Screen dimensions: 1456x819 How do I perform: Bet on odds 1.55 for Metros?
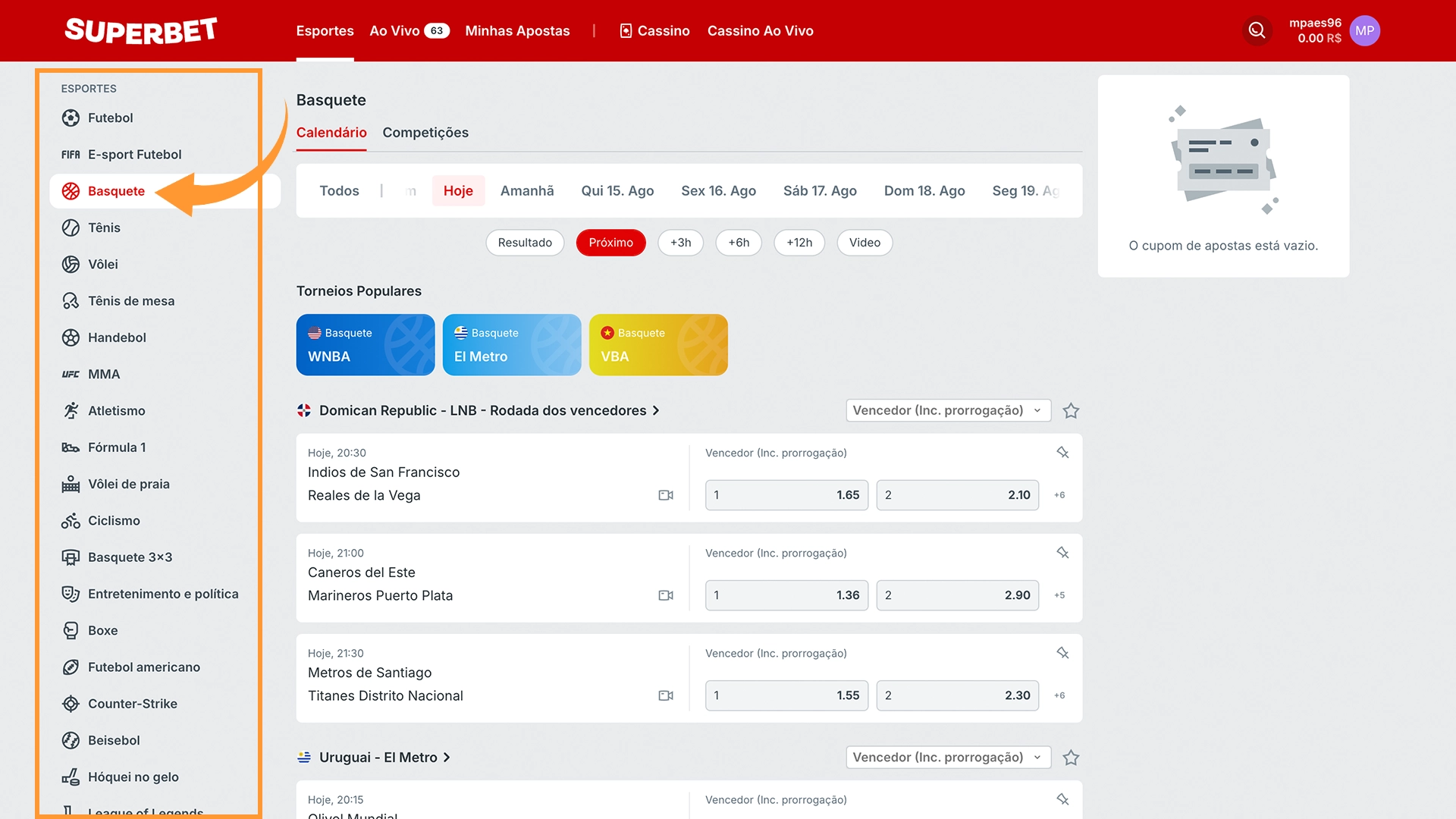pyautogui.click(x=786, y=695)
